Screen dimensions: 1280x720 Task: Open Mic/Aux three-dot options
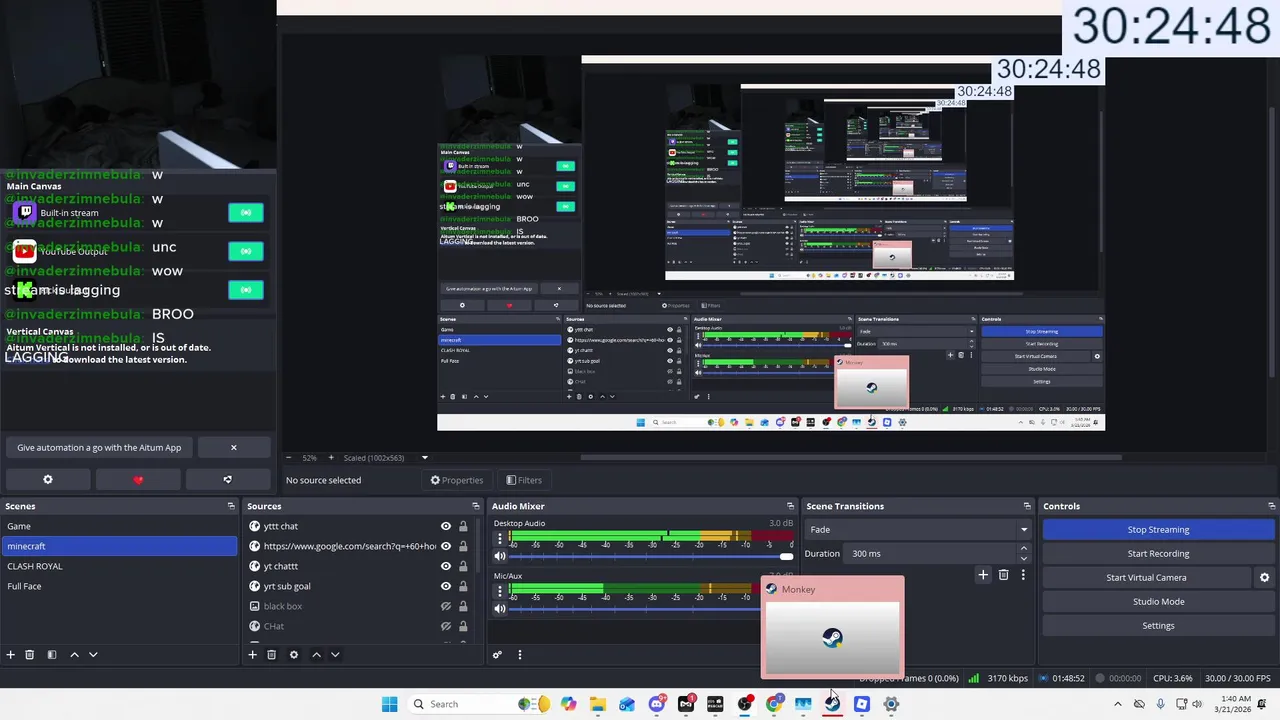[500, 592]
